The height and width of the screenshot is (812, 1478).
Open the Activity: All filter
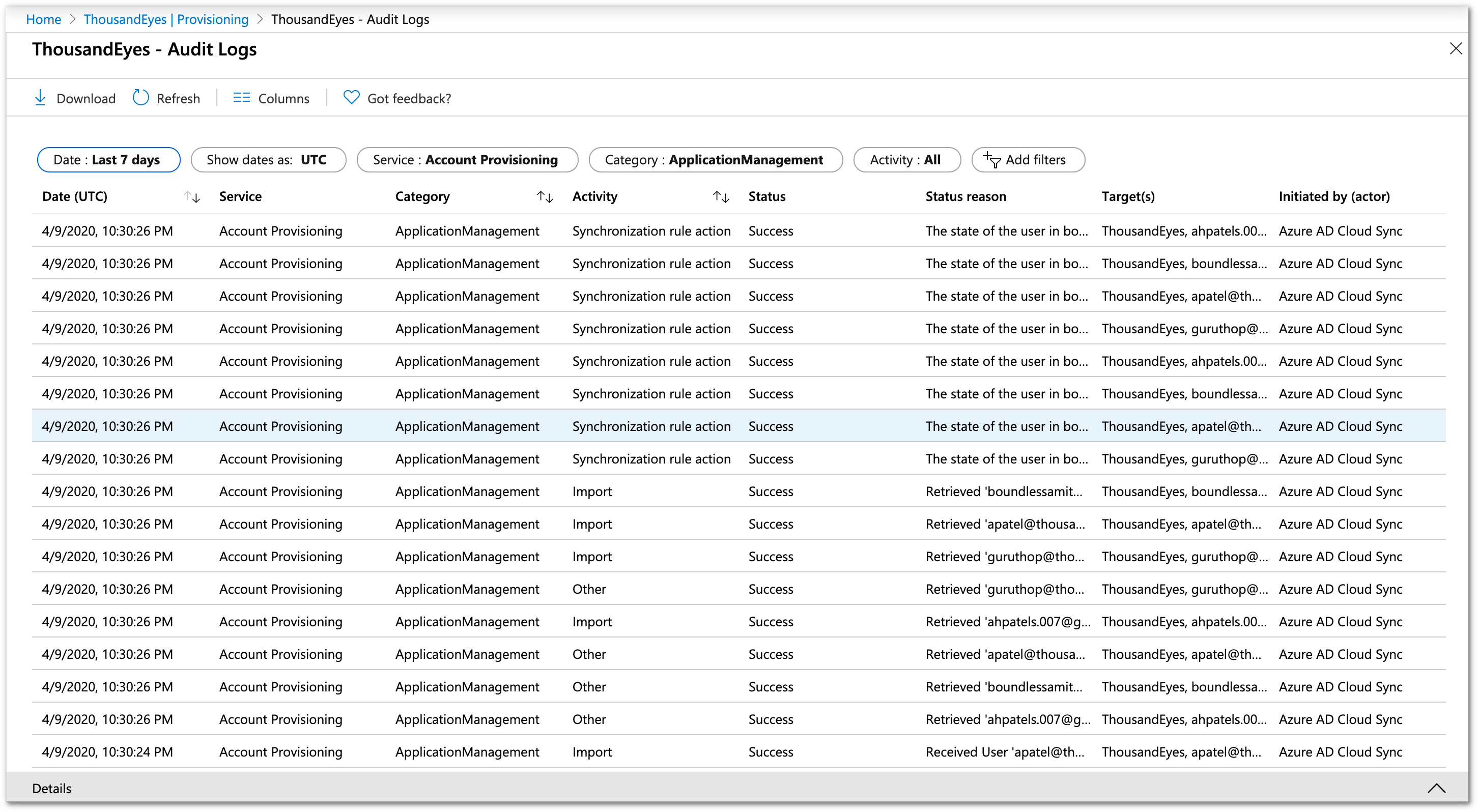(907, 160)
